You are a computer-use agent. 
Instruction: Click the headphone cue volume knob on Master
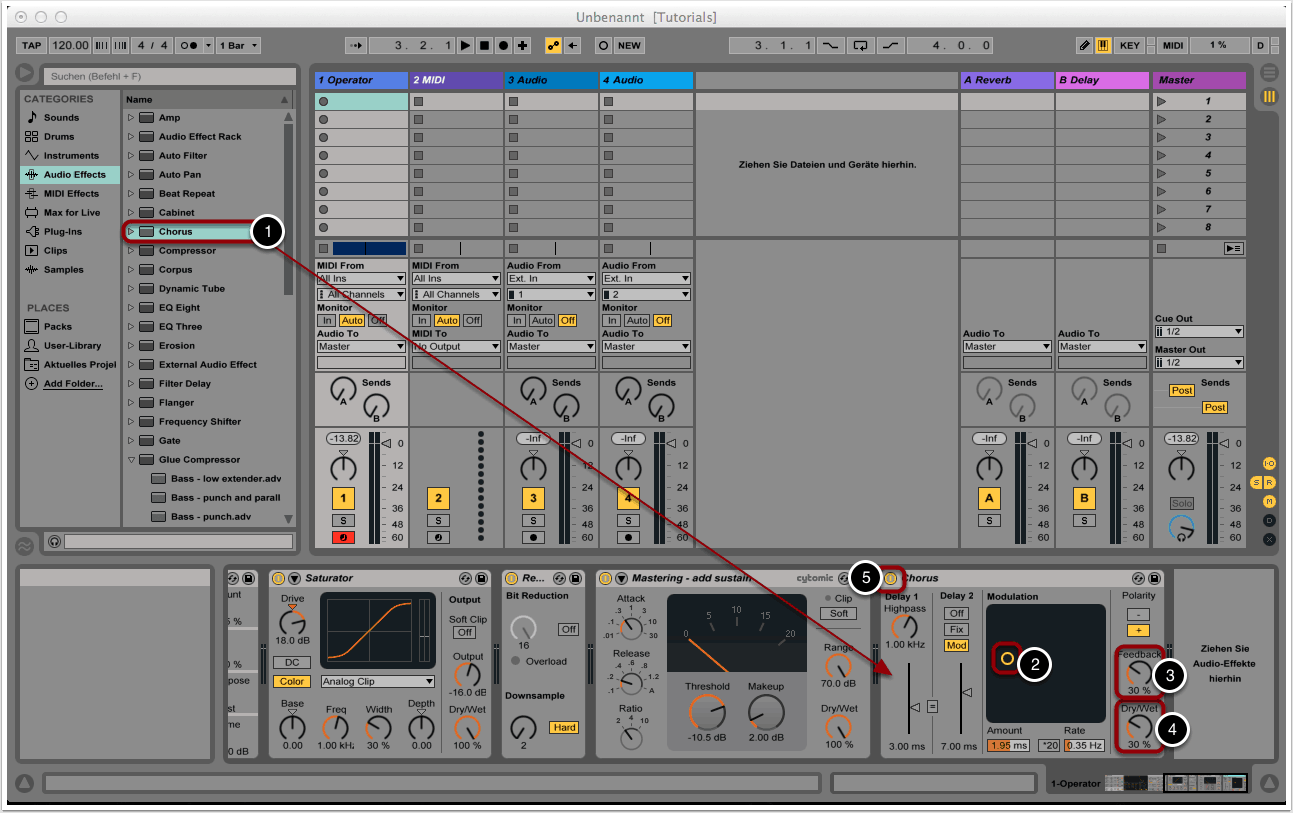click(x=1181, y=527)
